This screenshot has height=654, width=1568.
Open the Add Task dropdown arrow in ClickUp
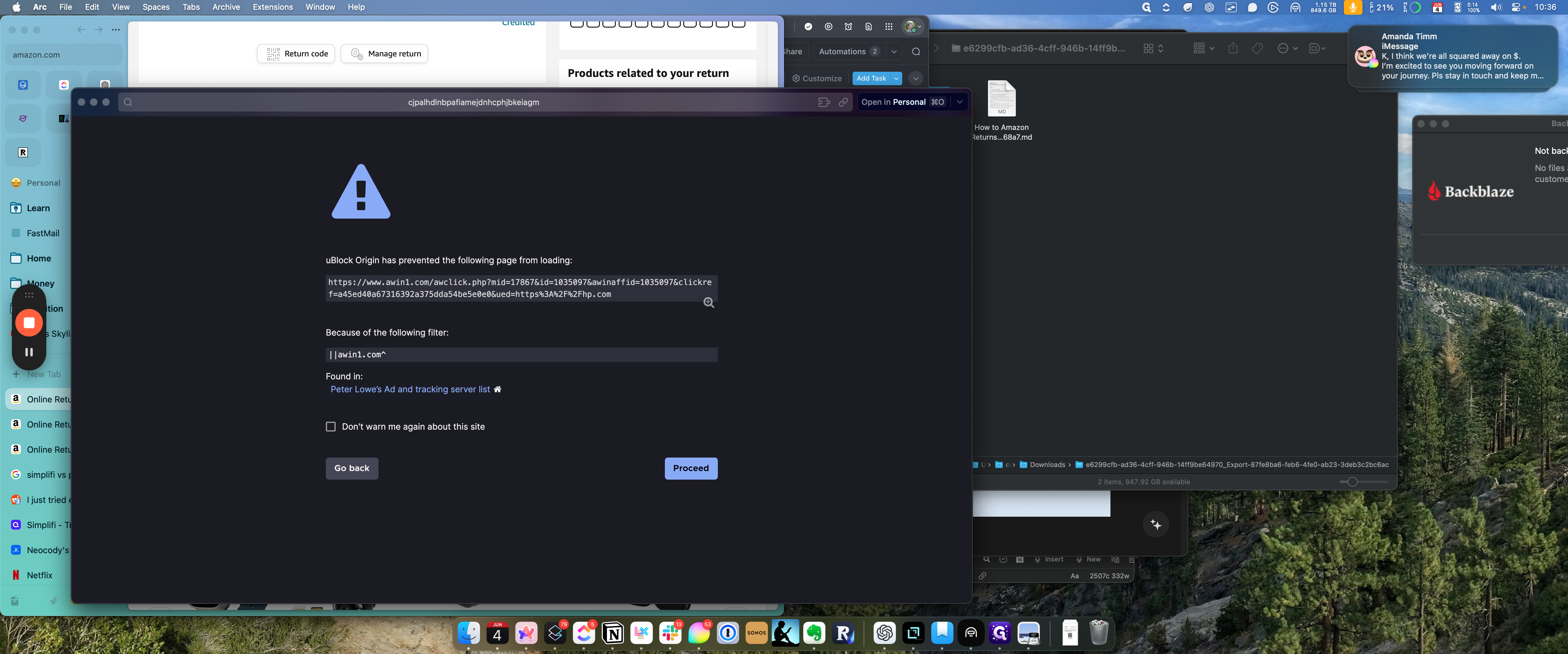coord(897,78)
